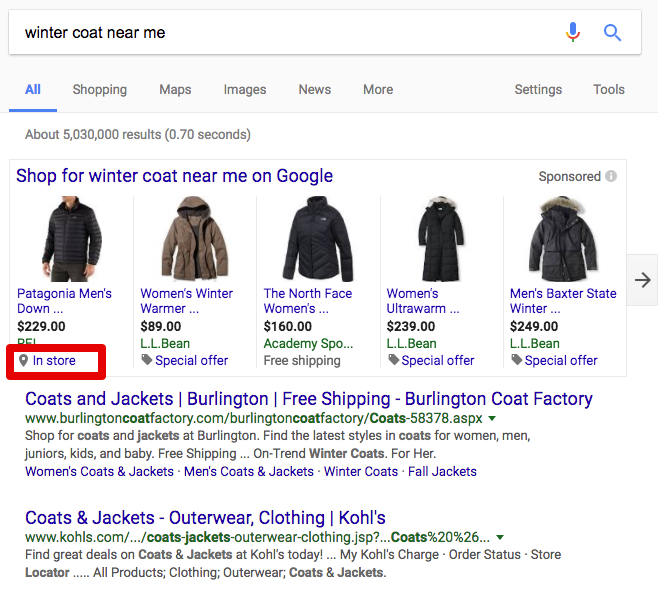This screenshot has width=658, height=589.
Task: Click the tag icon on Women's Ultrawarm listing
Action: [x=393, y=360]
